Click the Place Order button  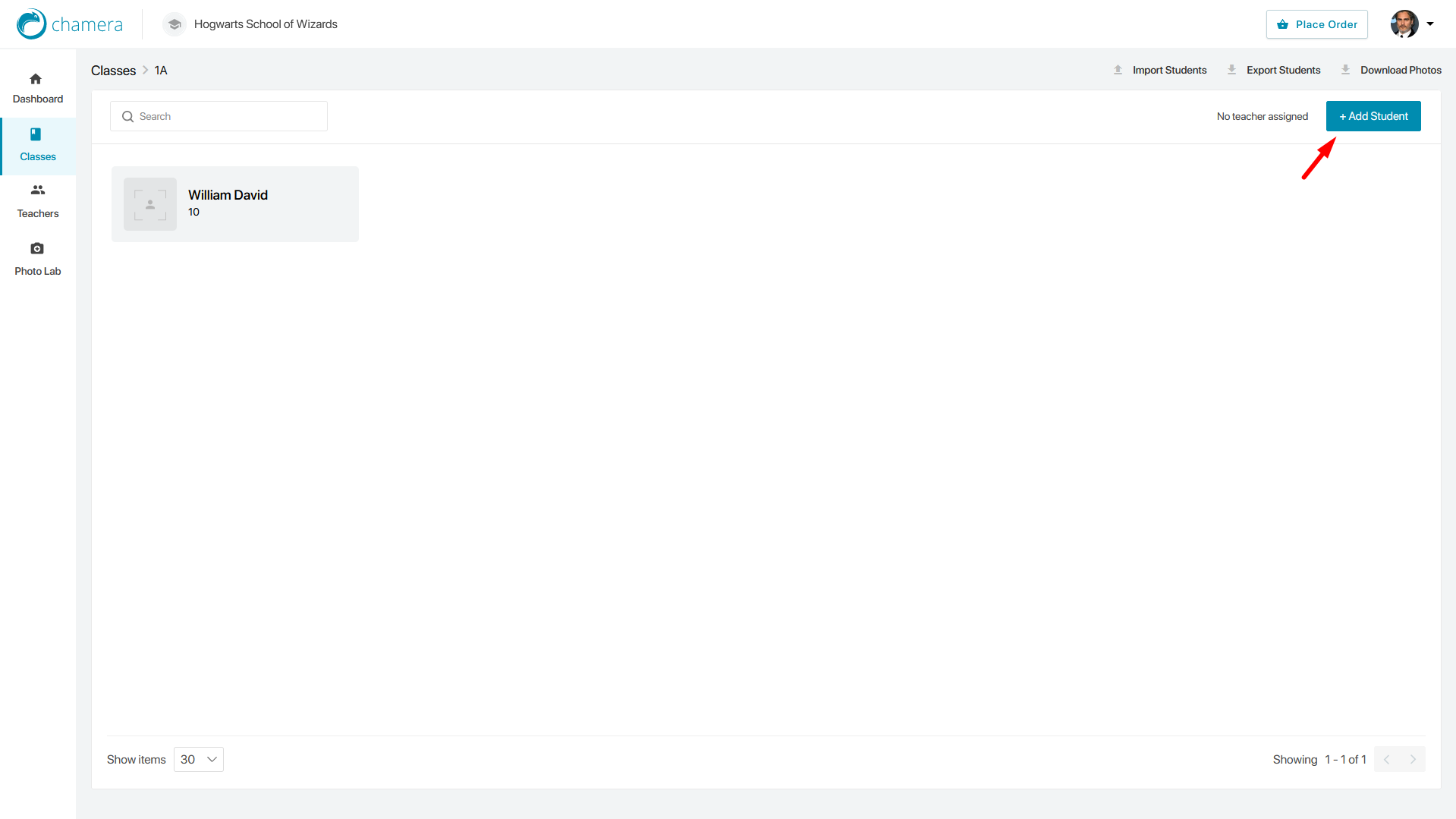1317,24
